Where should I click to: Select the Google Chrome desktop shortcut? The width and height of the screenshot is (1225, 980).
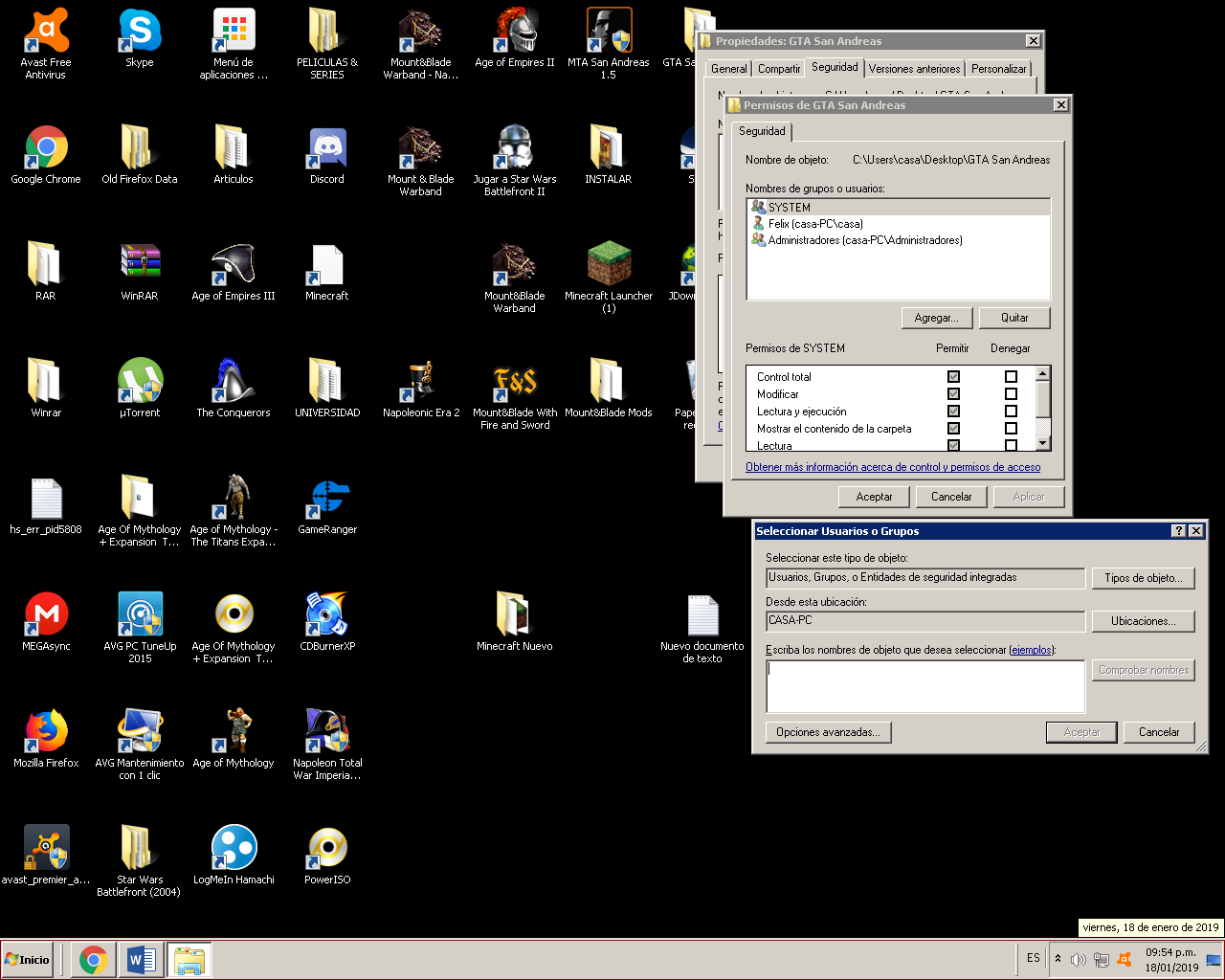pyautogui.click(x=46, y=155)
